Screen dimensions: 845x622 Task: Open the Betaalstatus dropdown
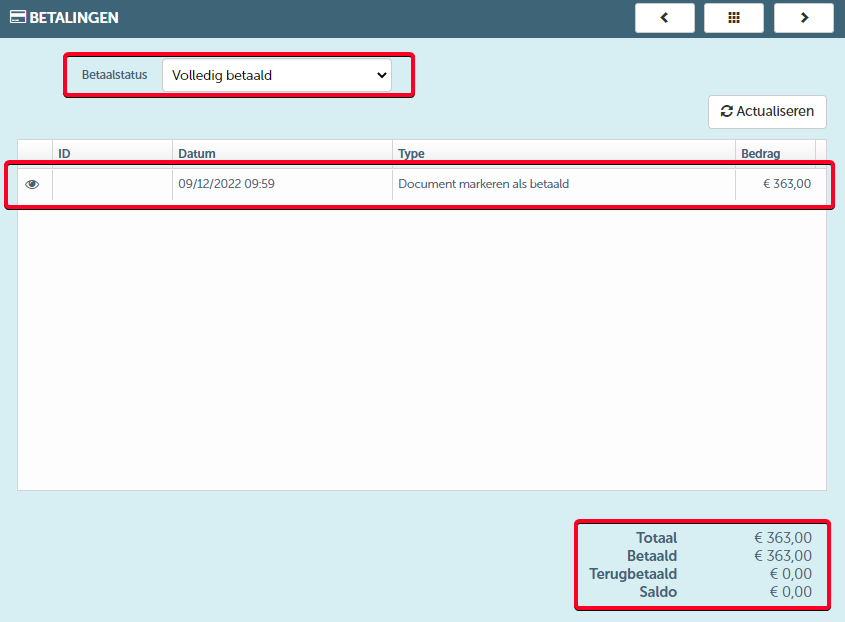pyautogui.click(x=276, y=75)
